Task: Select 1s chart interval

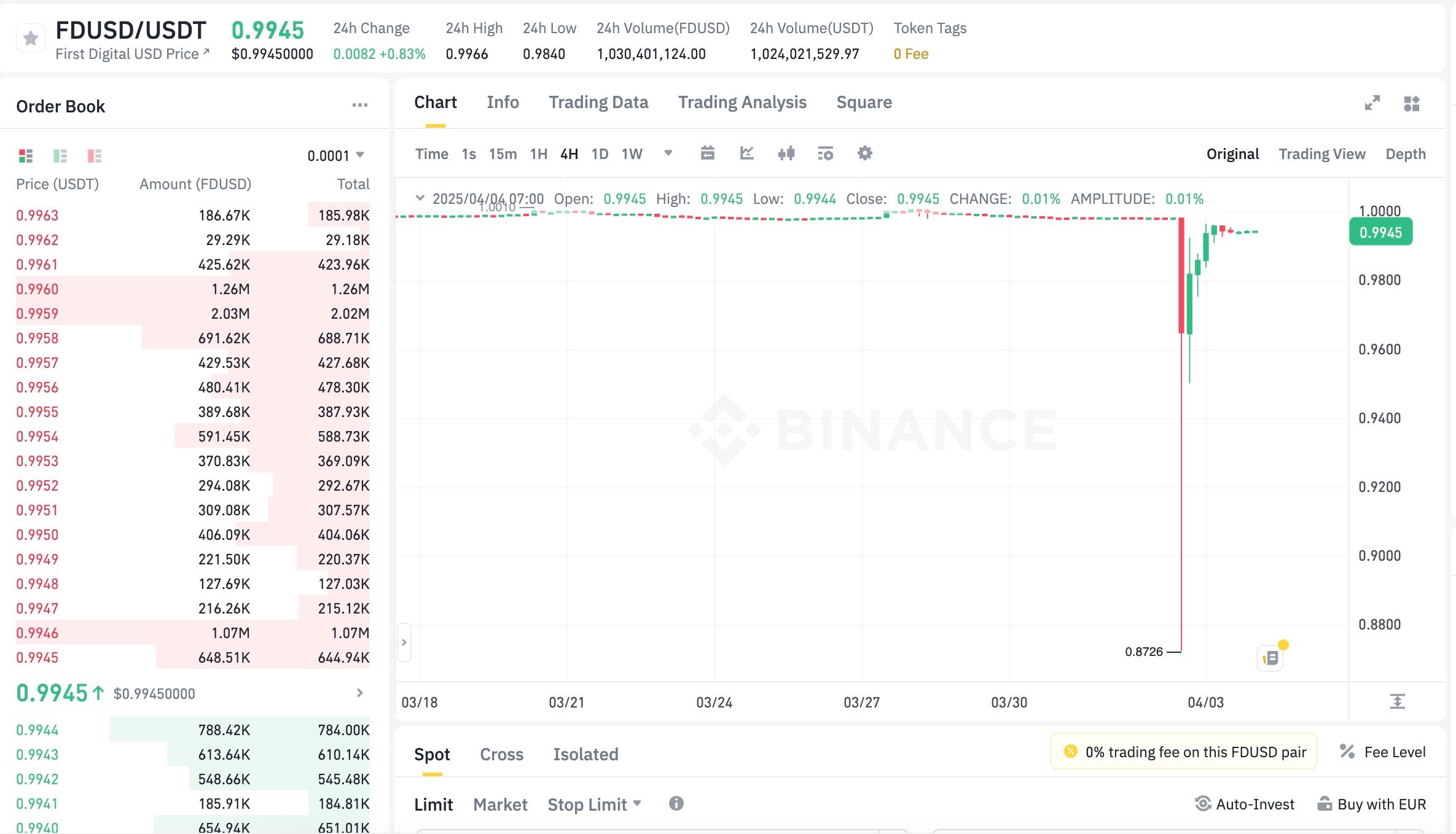Action: tap(469, 154)
